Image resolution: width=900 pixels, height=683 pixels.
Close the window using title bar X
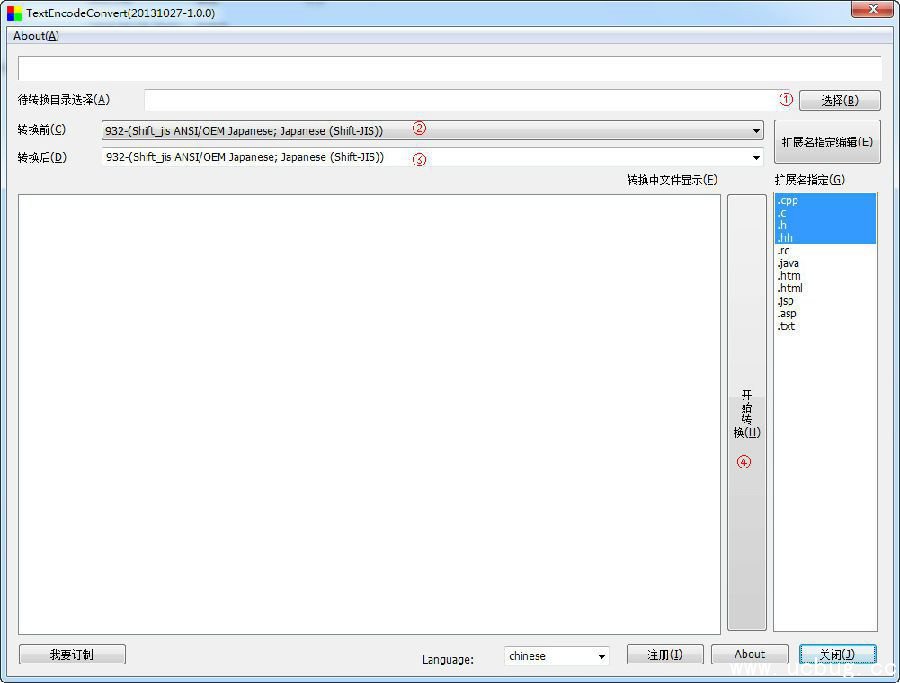click(x=871, y=10)
